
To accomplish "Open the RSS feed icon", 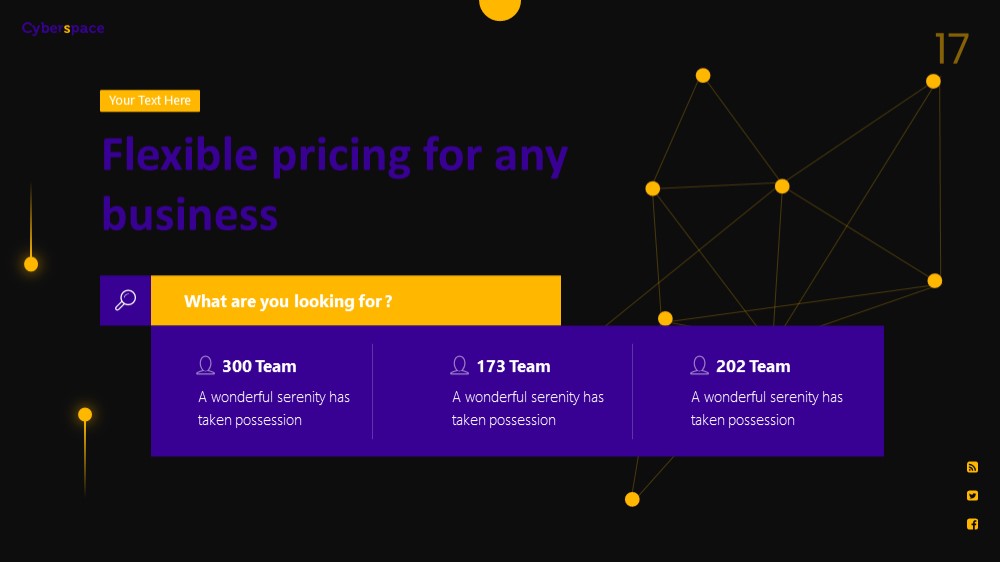I will point(972,467).
